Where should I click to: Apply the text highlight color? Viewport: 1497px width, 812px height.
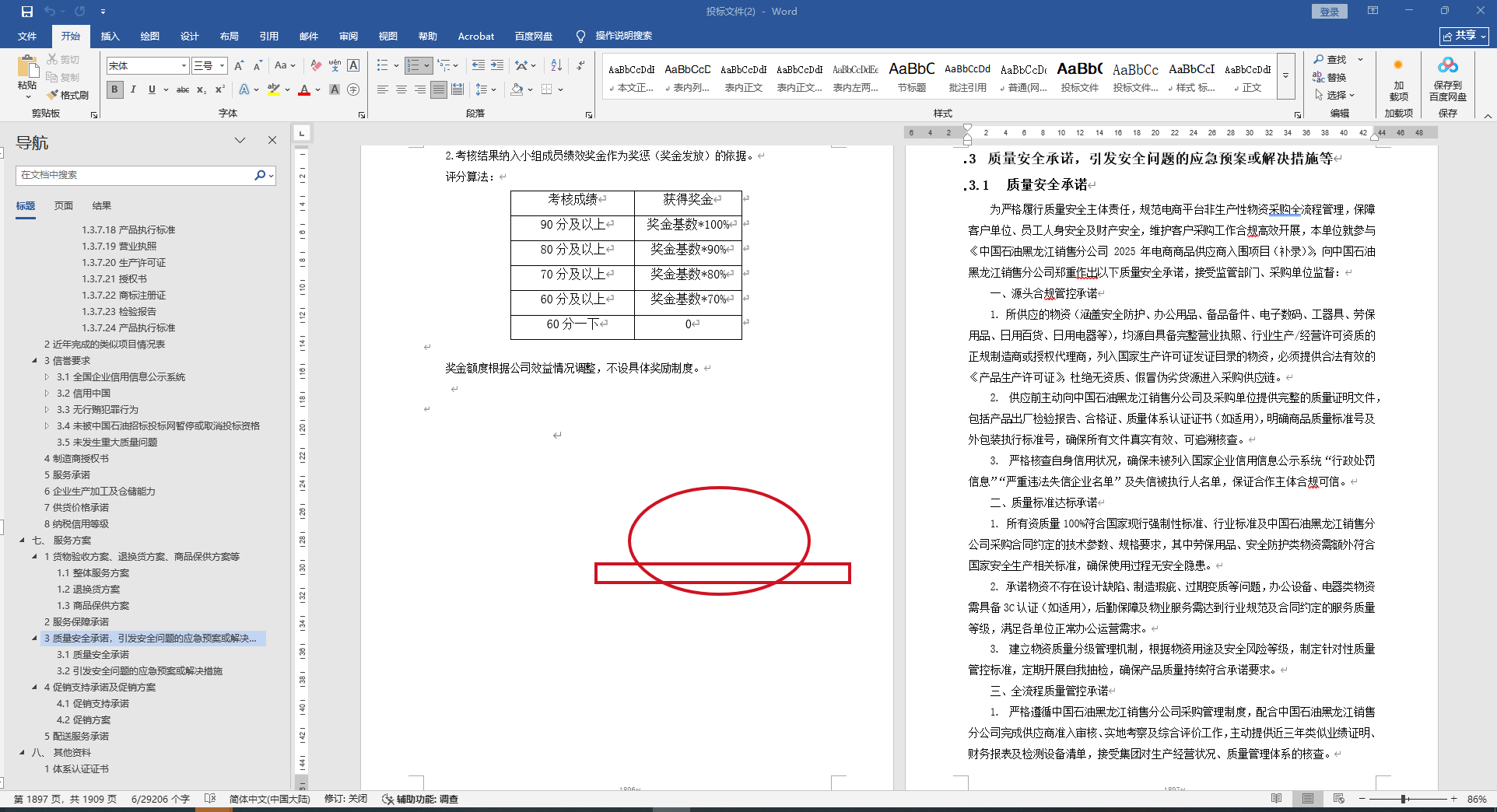(274, 89)
